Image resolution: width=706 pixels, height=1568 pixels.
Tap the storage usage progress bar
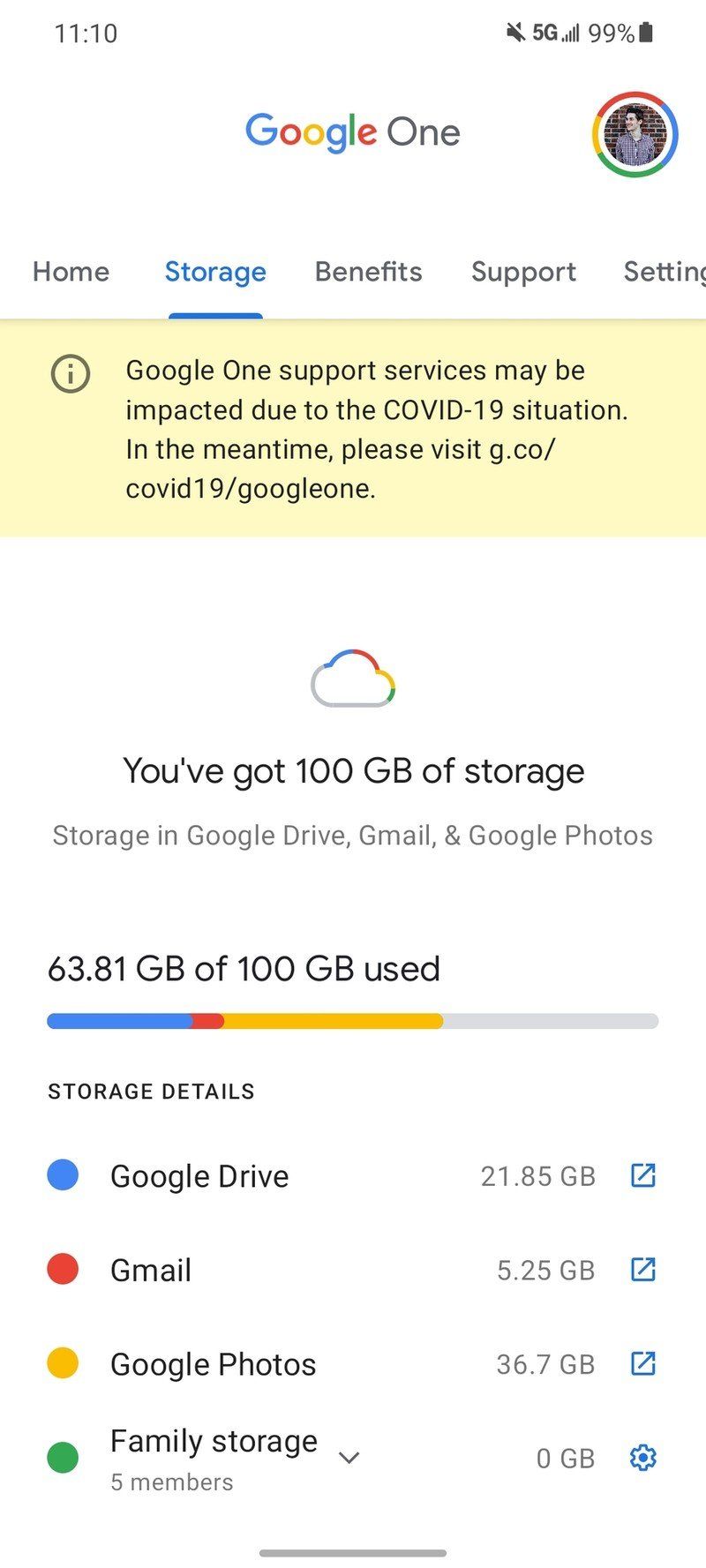click(x=353, y=1021)
